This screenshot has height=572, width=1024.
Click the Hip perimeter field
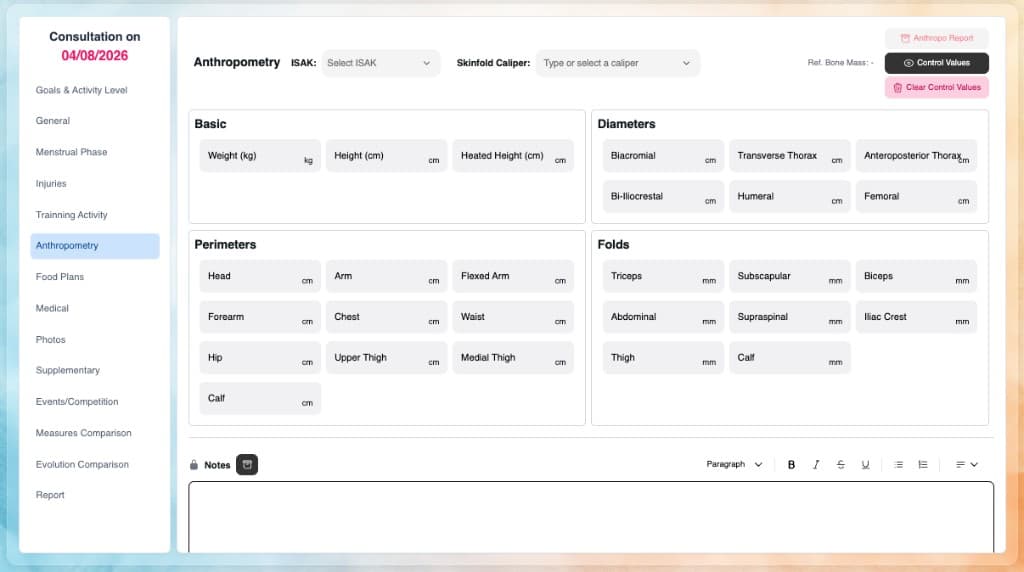pos(260,358)
